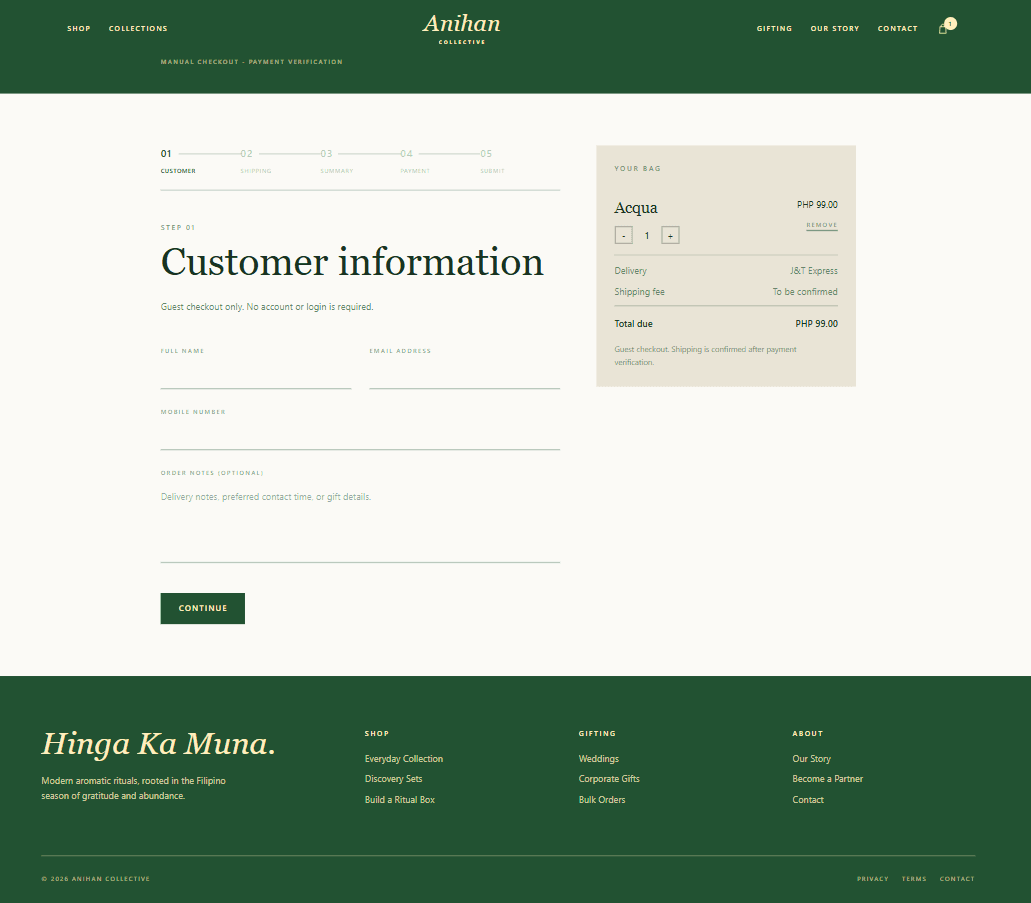Focus the Full Name field
1031x903 pixels.
pos(256,376)
